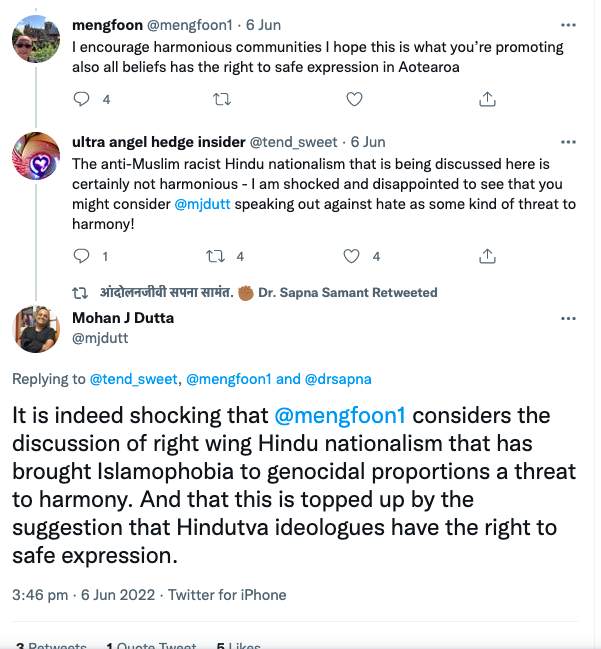The image size is (601, 649).
Task: Share mengfoon's tweet
Action: (488, 98)
